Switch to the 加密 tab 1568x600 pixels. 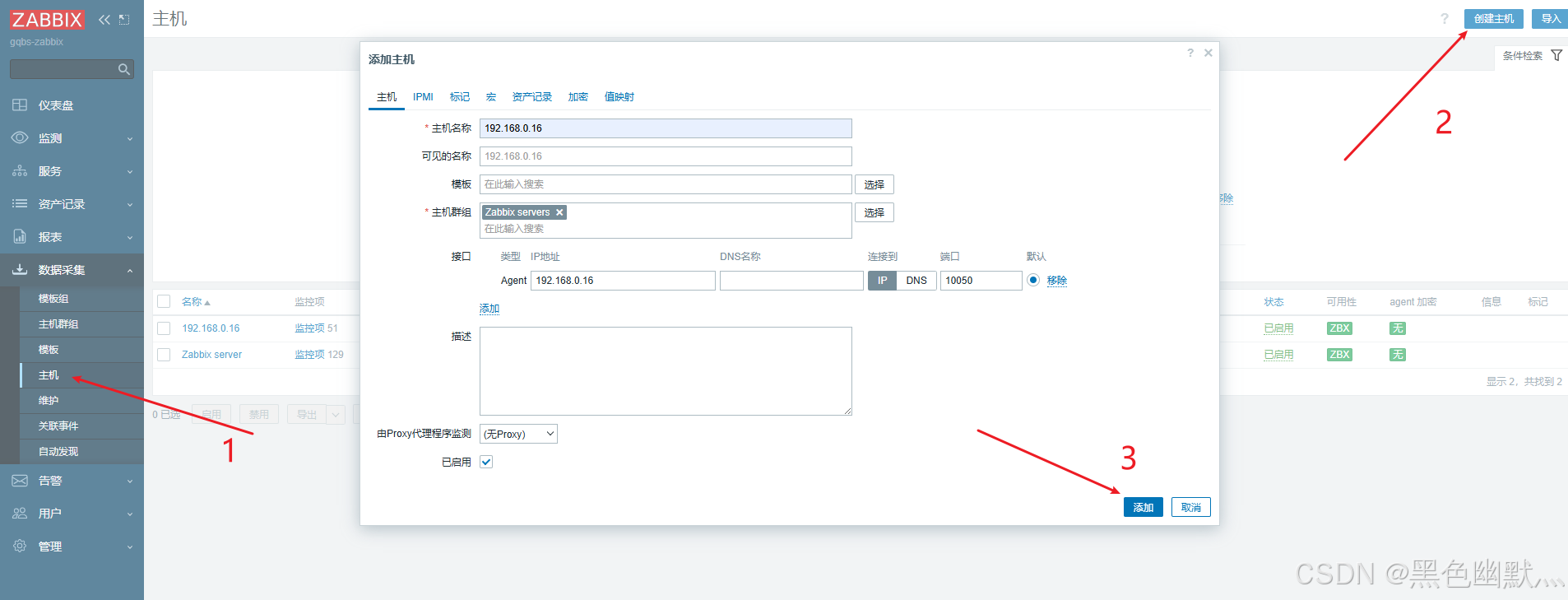coord(578,97)
